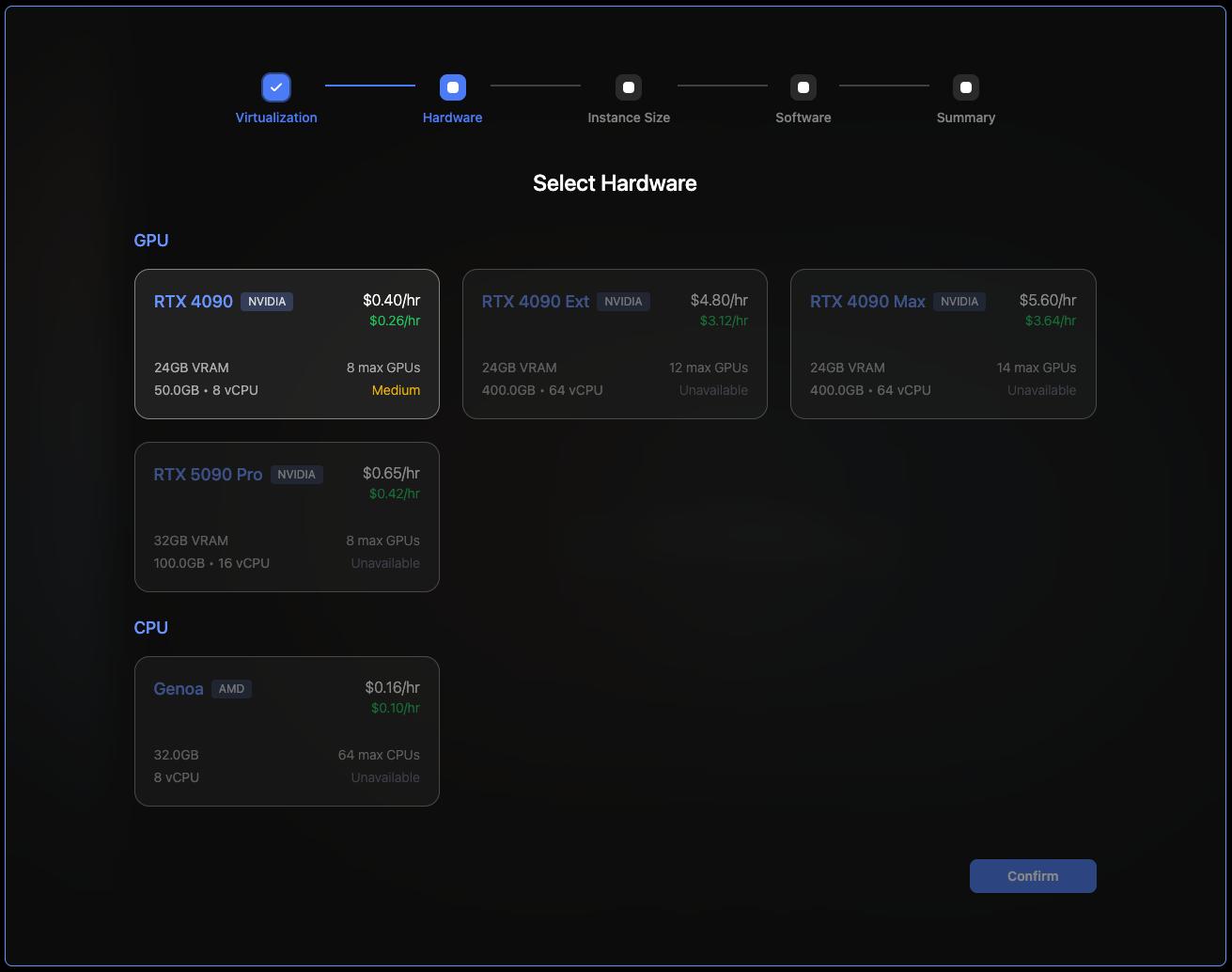
Task: Go to the Virtualization step label
Action: click(276, 118)
